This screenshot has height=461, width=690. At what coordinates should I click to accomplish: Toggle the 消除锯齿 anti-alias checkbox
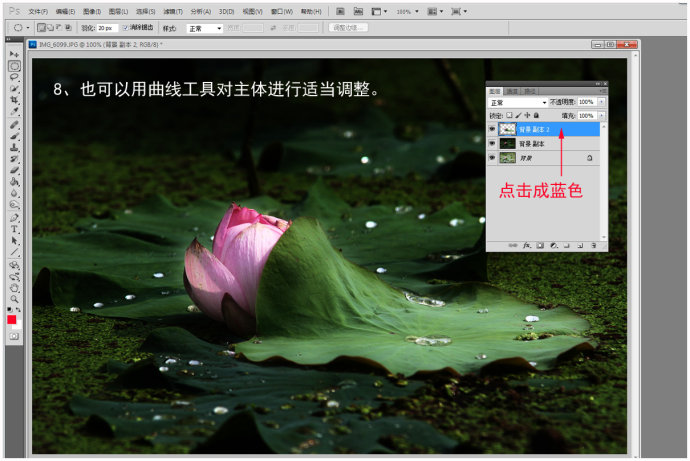click(125, 28)
